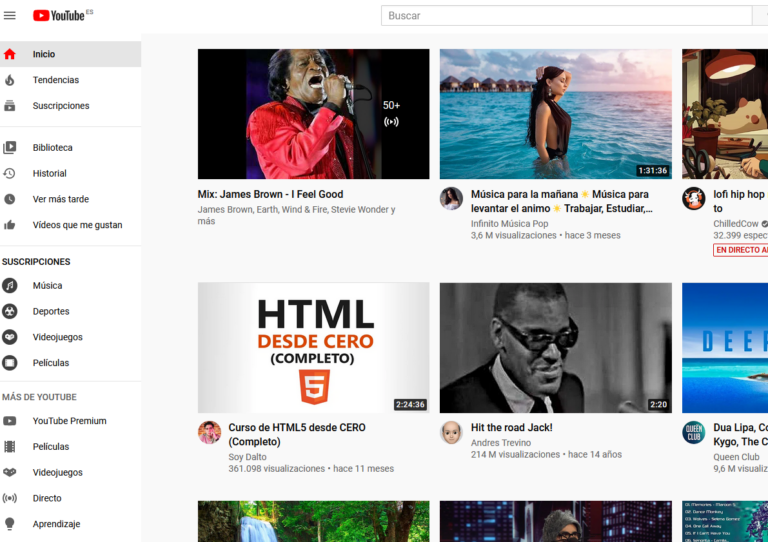Click the gamepad Videojuegos icon under Más de YouTube
768x542 pixels.
tap(10, 472)
